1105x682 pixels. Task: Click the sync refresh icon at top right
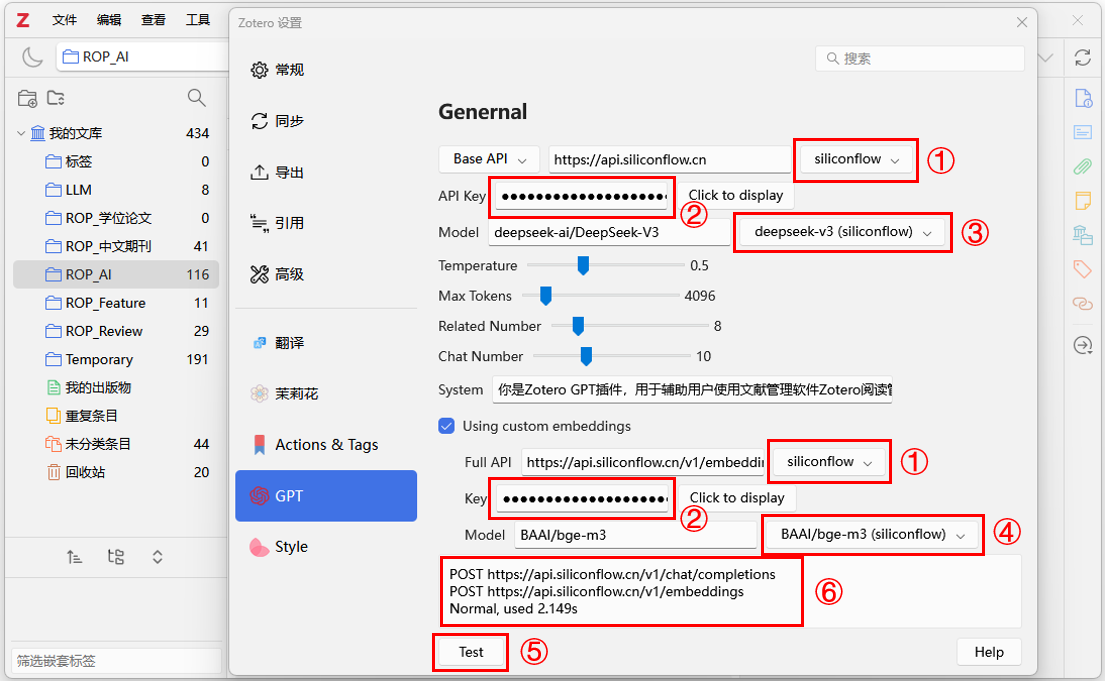[1082, 57]
